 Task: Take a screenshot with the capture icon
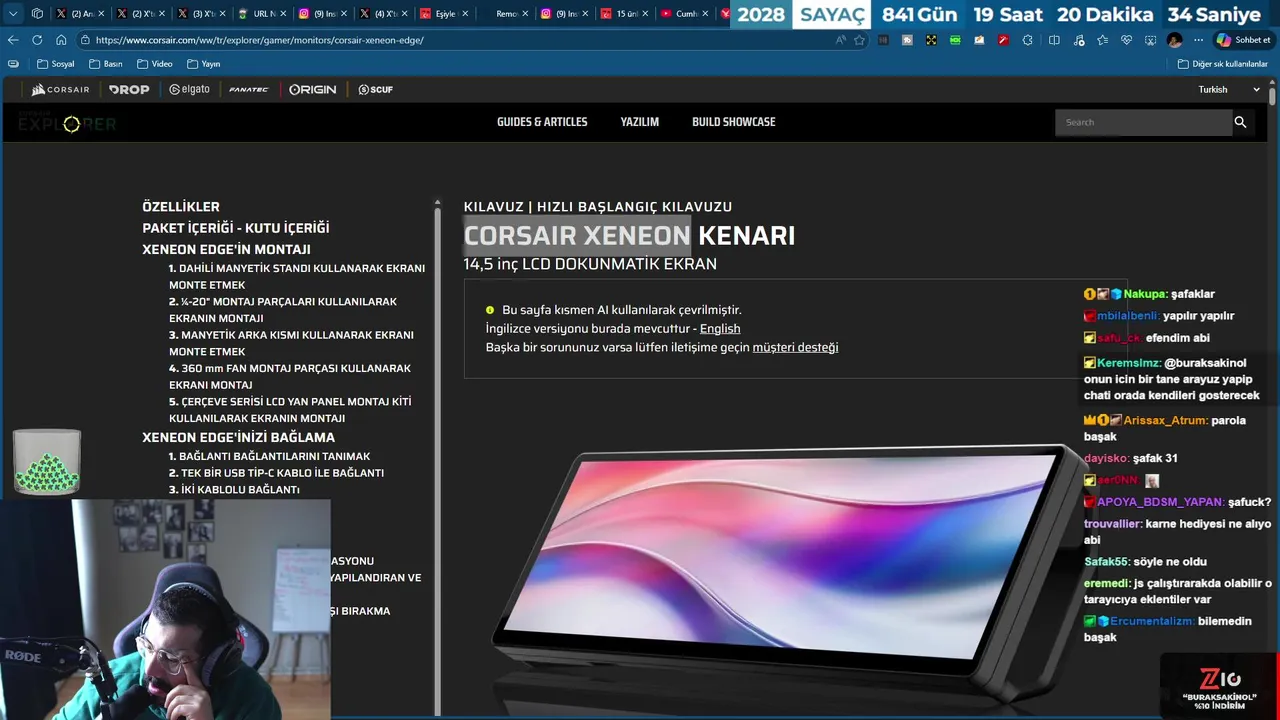pyautogui.click(x=1150, y=40)
